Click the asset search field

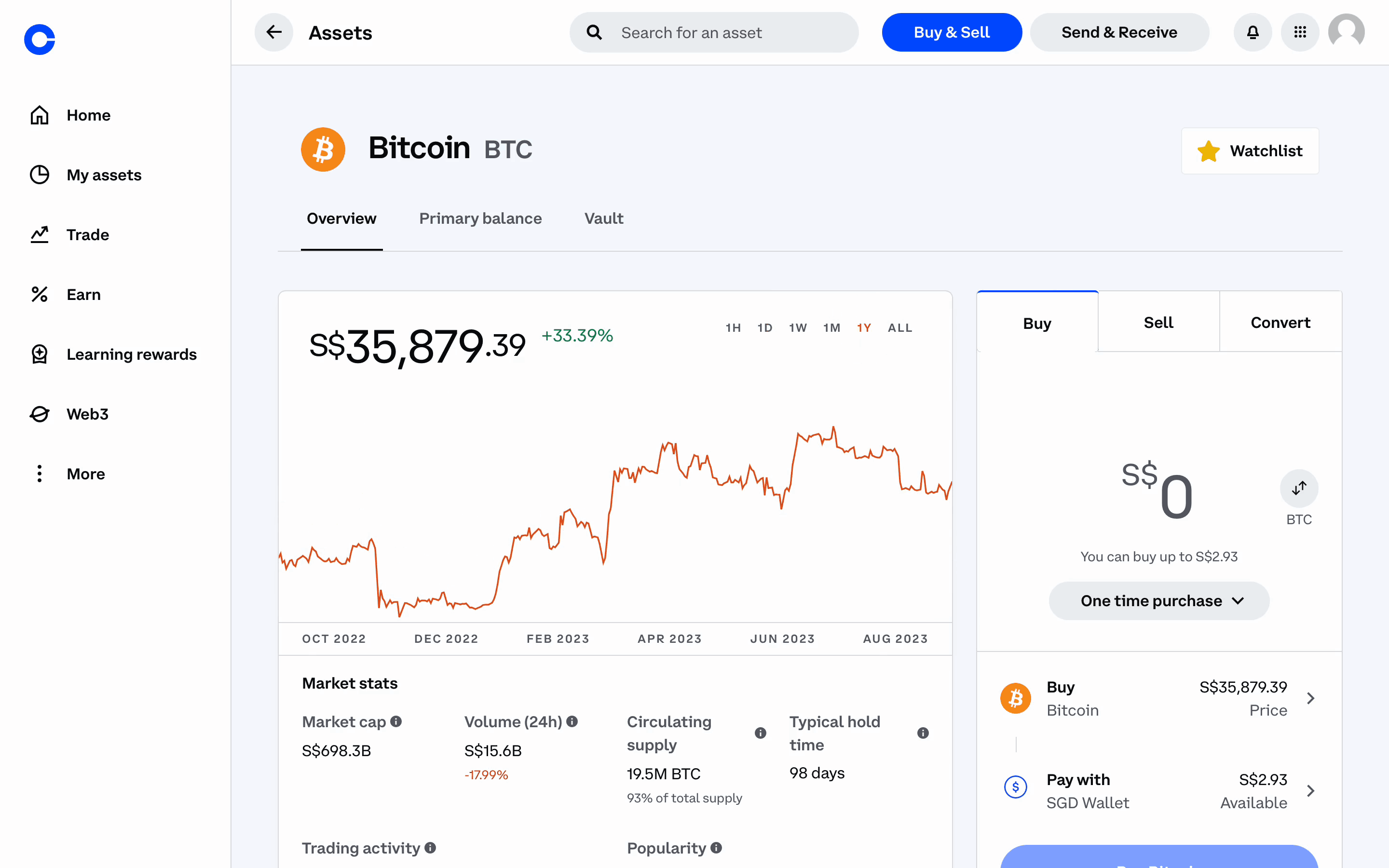coord(714,33)
